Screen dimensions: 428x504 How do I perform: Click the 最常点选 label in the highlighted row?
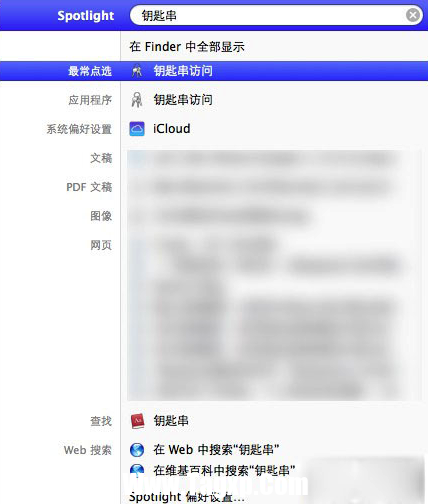tap(90, 71)
